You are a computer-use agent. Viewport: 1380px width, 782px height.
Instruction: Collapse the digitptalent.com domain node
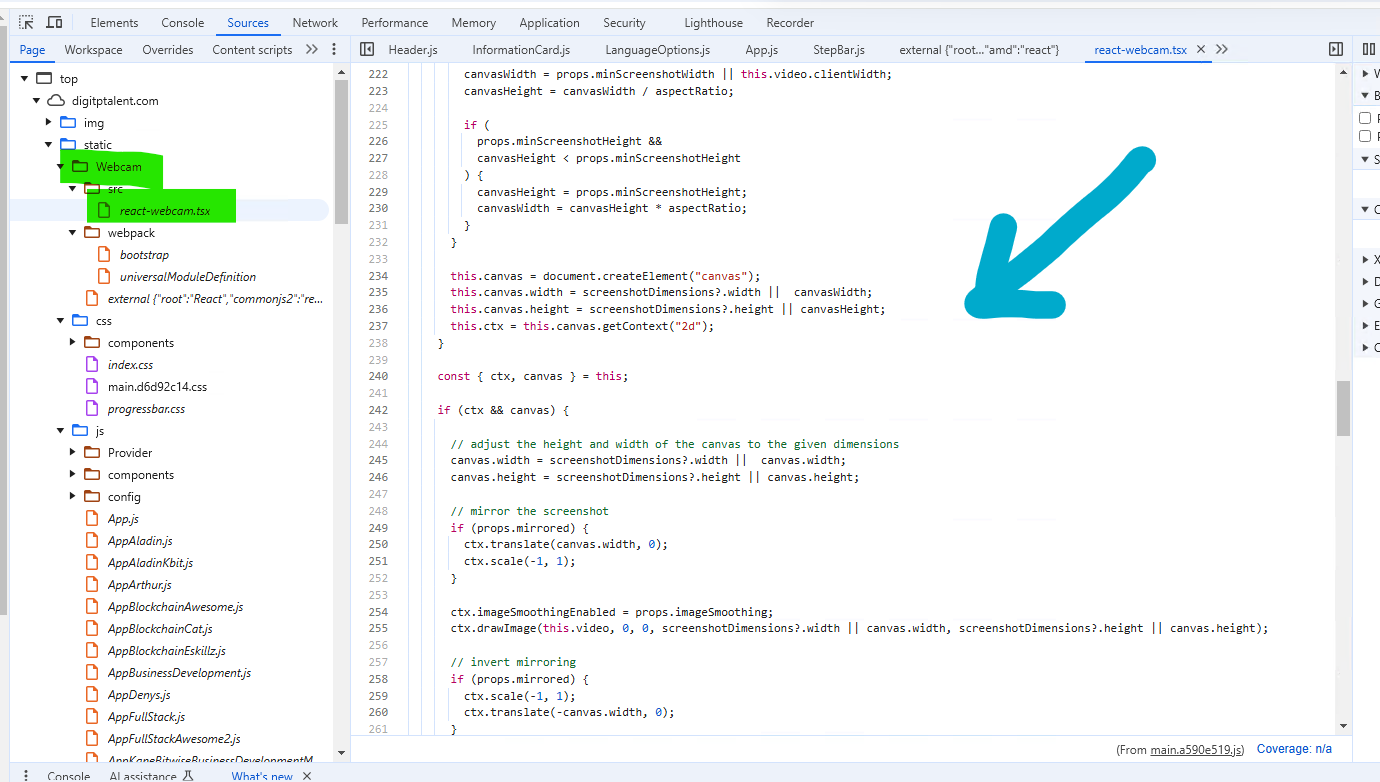(x=37, y=101)
